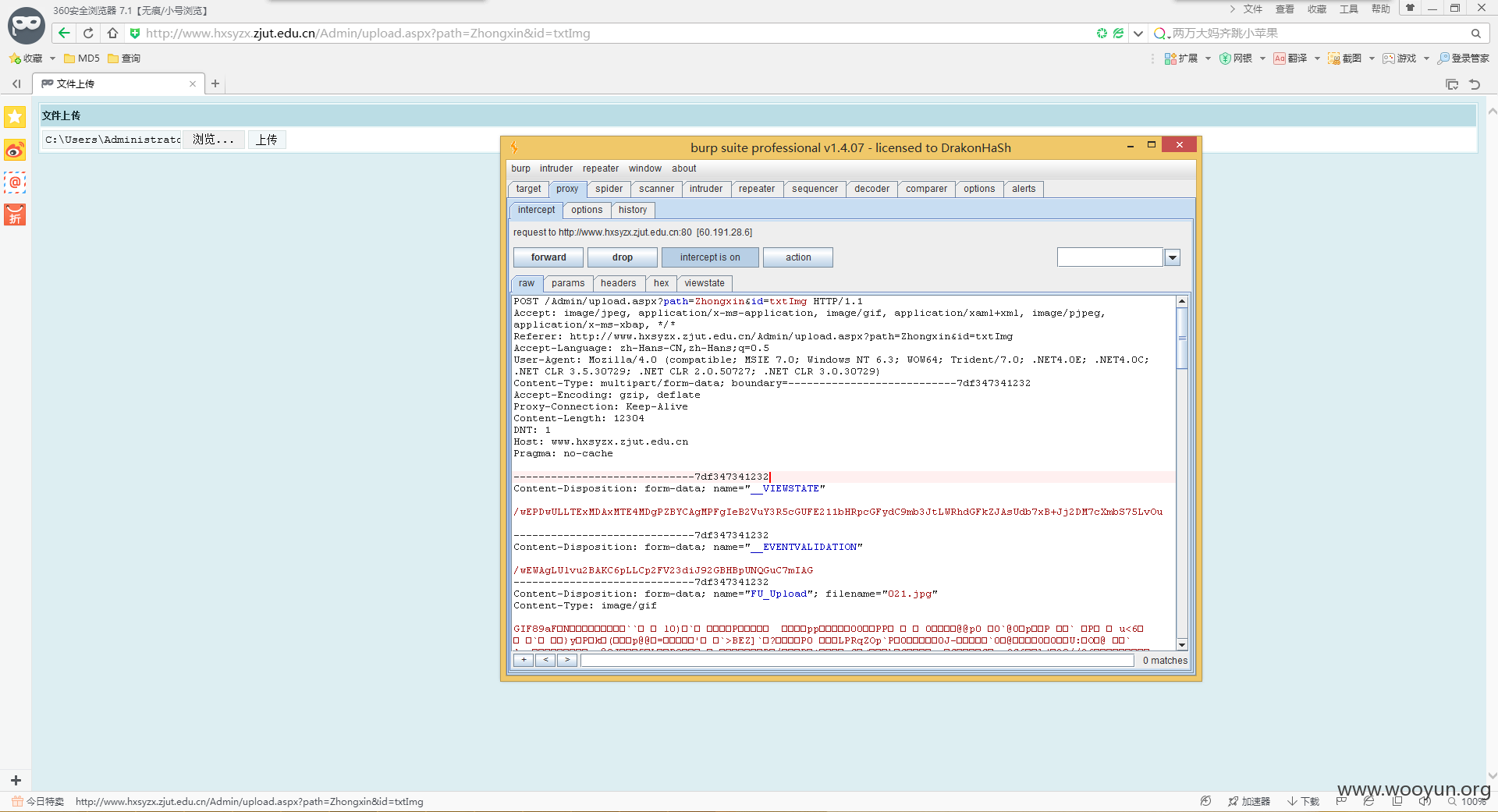The image size is (1498, 812).
Task: View the request hex tab
Action: [x=661, y=283]
